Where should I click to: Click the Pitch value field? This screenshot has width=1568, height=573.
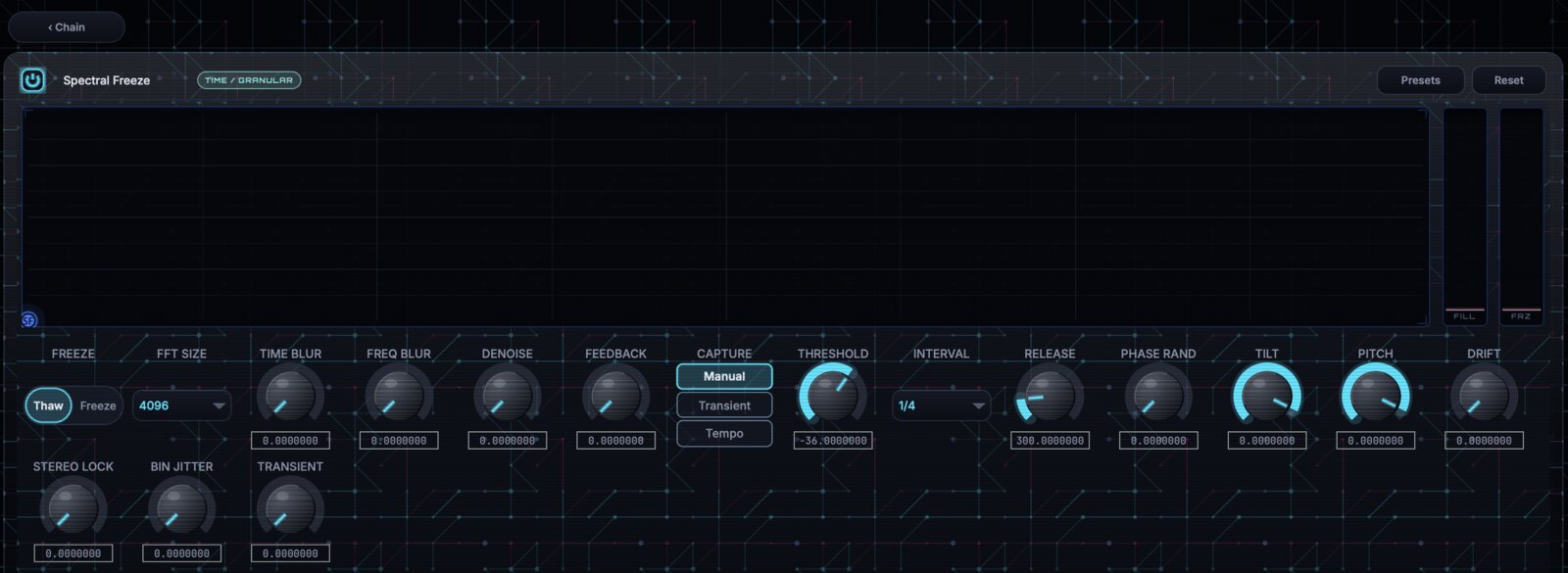tap(1375, 441)
